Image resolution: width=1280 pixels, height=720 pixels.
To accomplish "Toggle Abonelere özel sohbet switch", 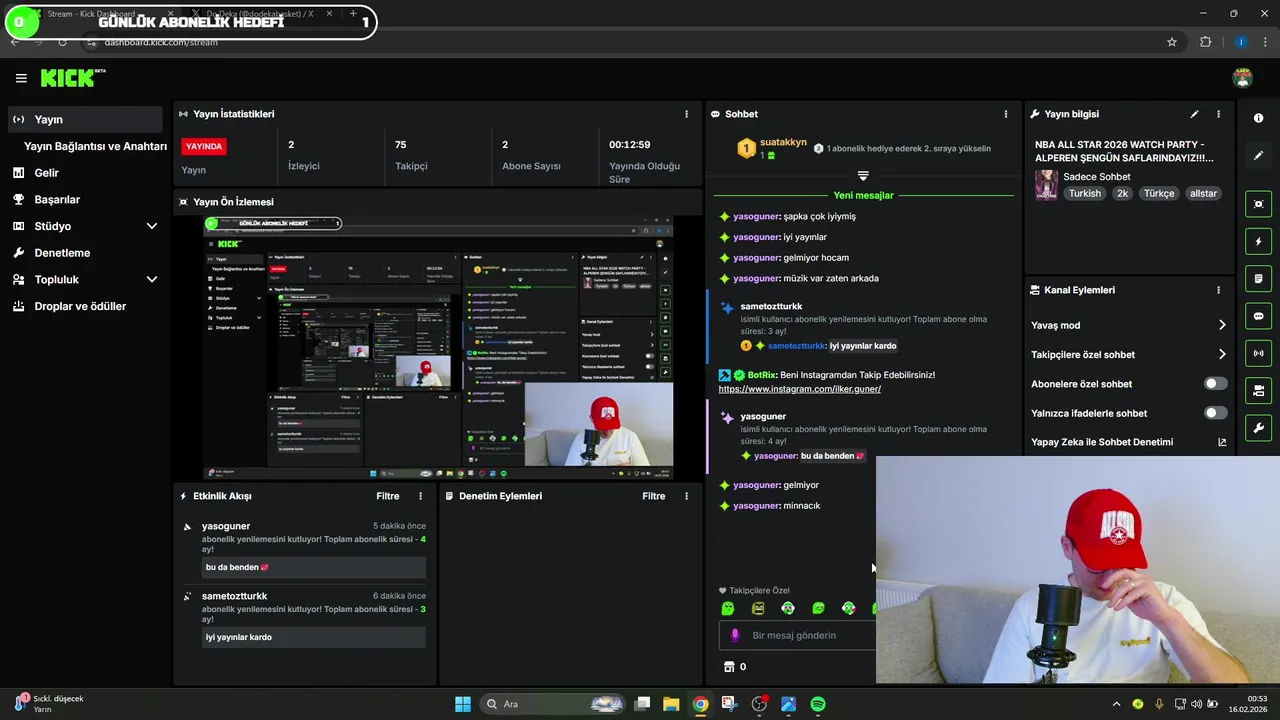I will pos(1215,384).
